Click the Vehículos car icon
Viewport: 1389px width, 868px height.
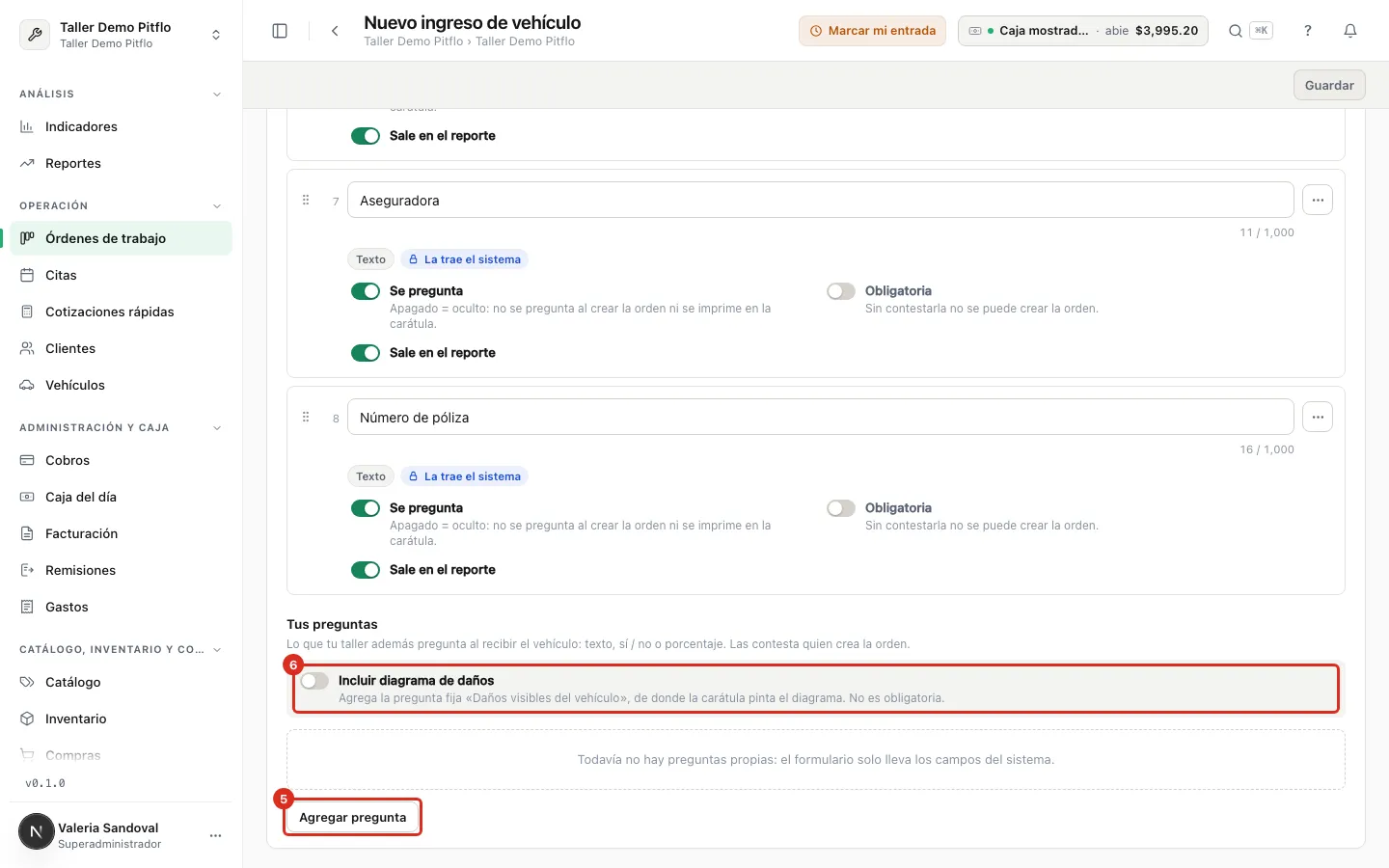(x=27, y=385)
